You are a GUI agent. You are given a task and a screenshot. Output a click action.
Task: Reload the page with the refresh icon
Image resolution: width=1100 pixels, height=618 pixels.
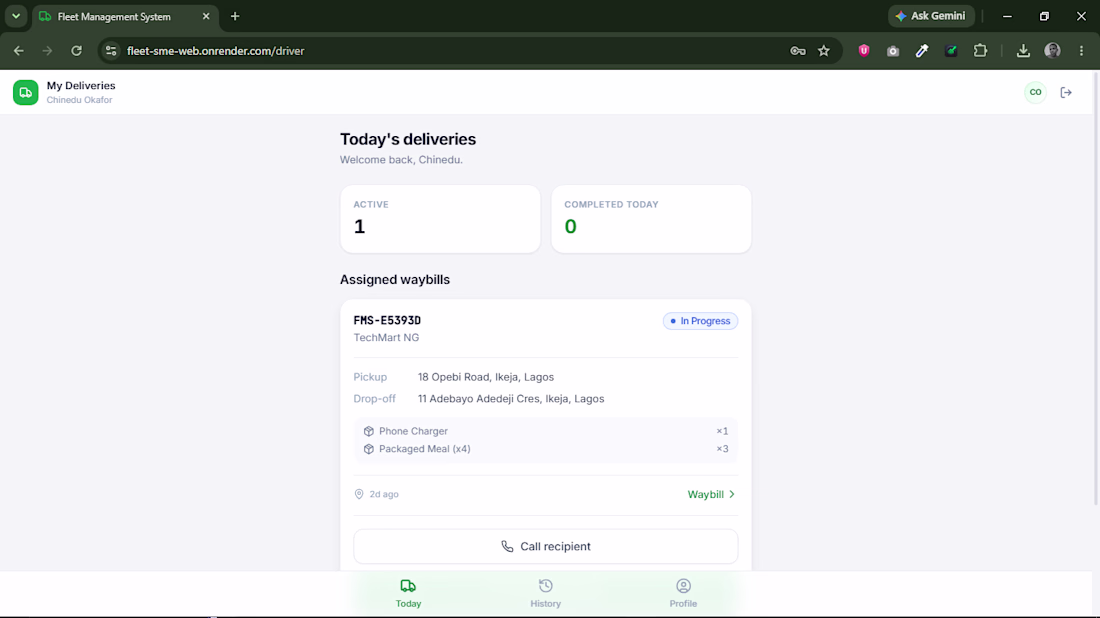pos(76,51)
